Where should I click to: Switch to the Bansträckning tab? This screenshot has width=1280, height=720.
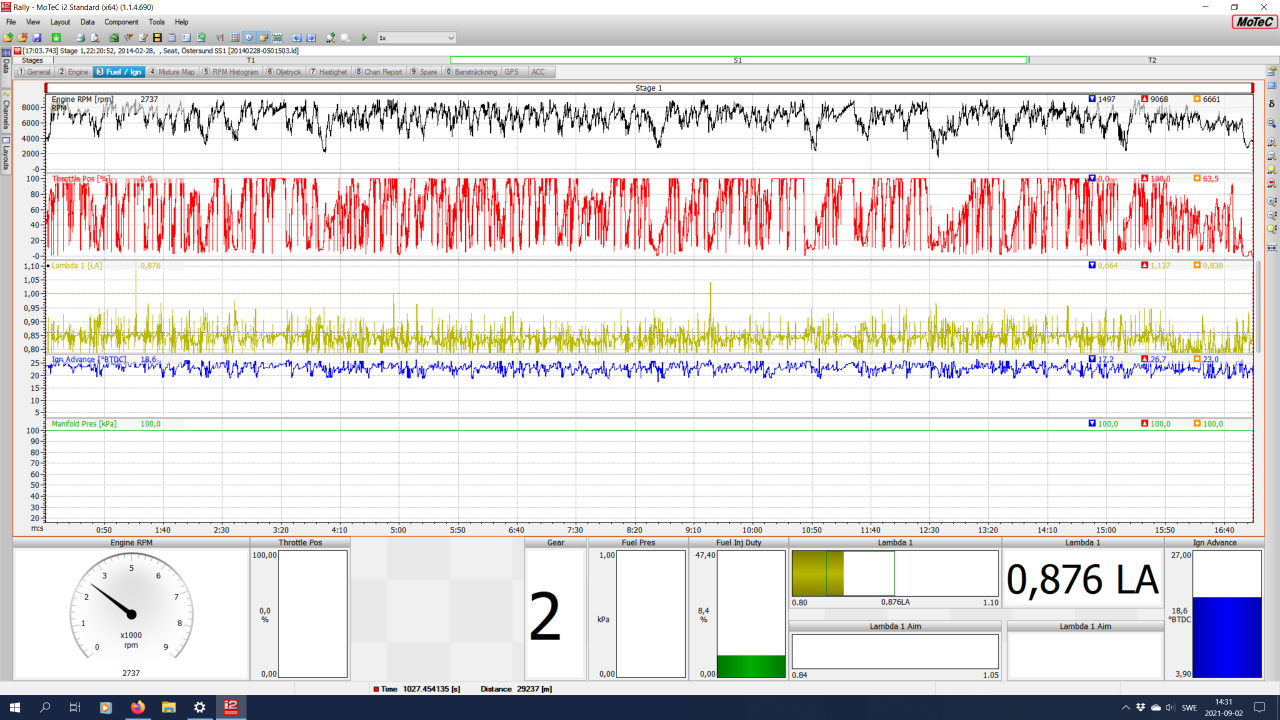point(471,72)
